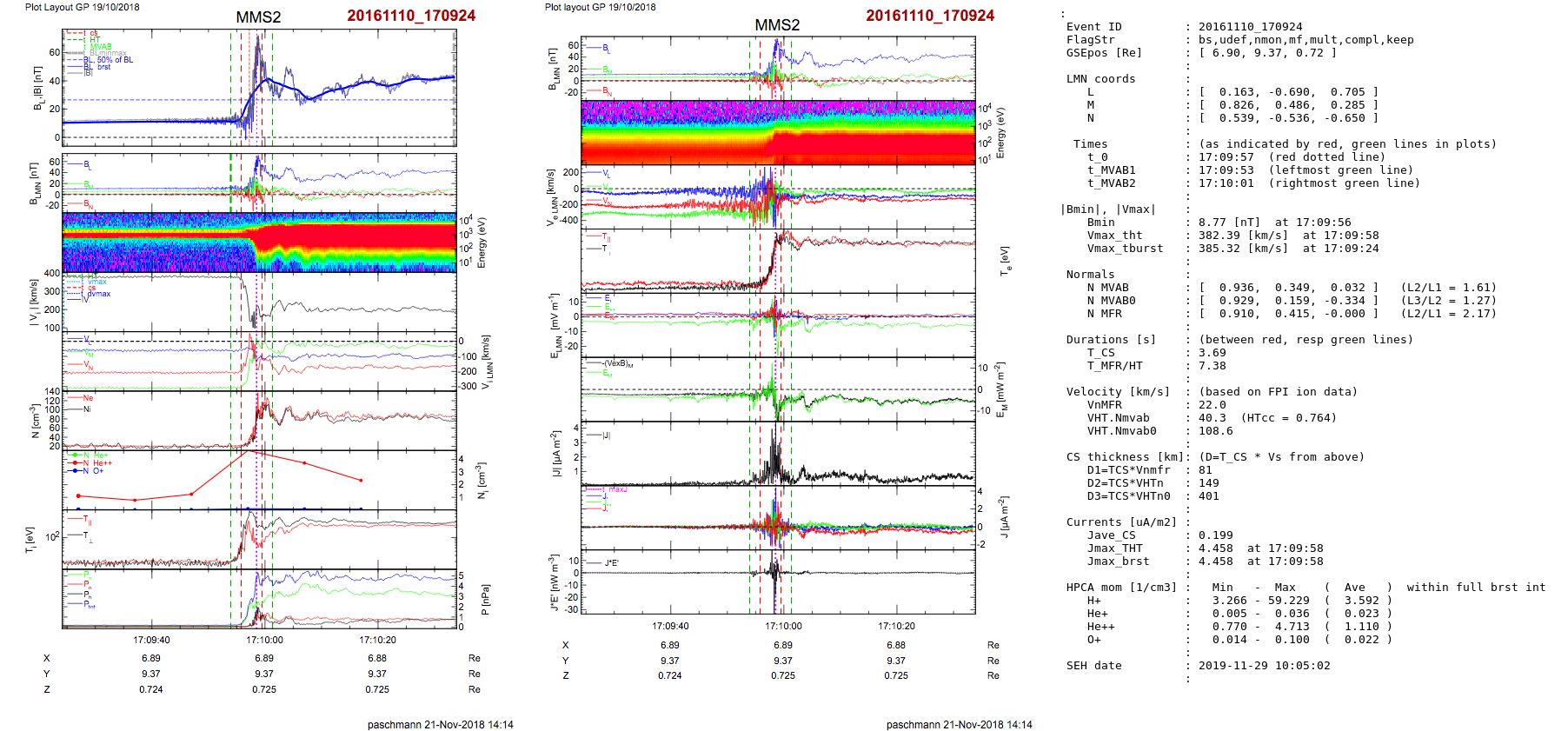Click the 17:09:40 time tick under the right plot
Screen dimensions: 1568x731
[670, 626]
